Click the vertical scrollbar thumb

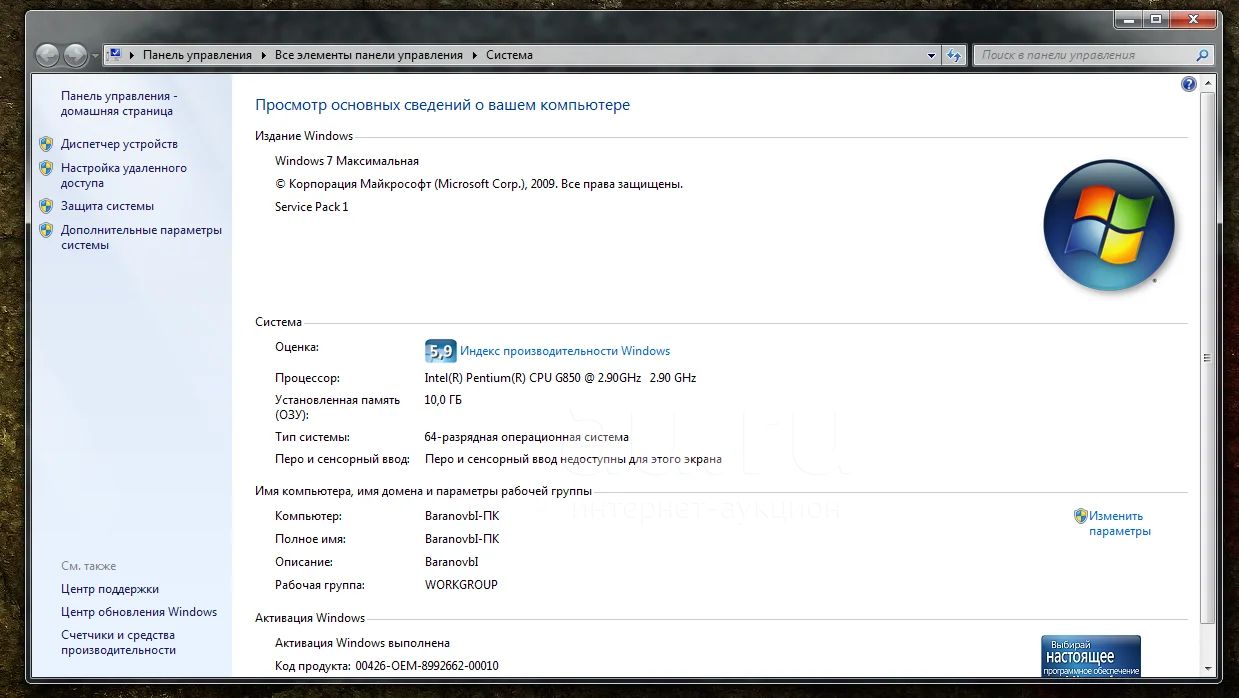point(1208,357)
